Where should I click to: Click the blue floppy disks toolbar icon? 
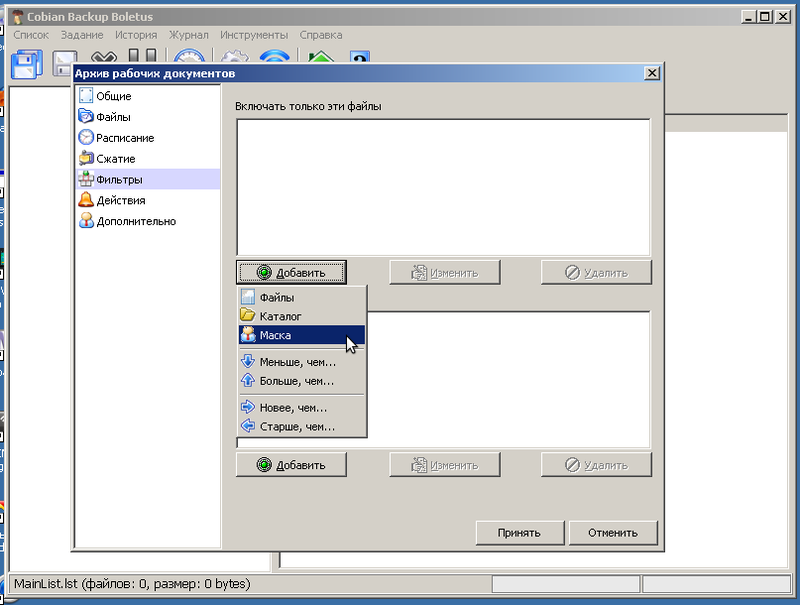(25, 65)
